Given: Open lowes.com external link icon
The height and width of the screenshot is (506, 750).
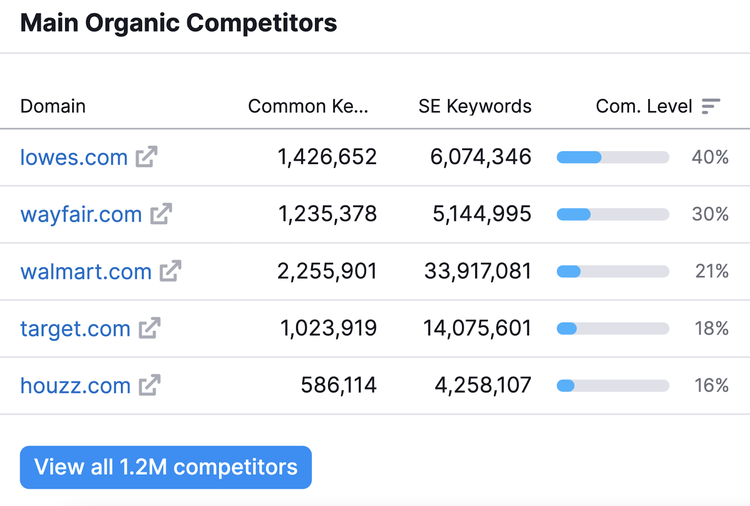Looking at the screenshot, I should coord(146,156).
